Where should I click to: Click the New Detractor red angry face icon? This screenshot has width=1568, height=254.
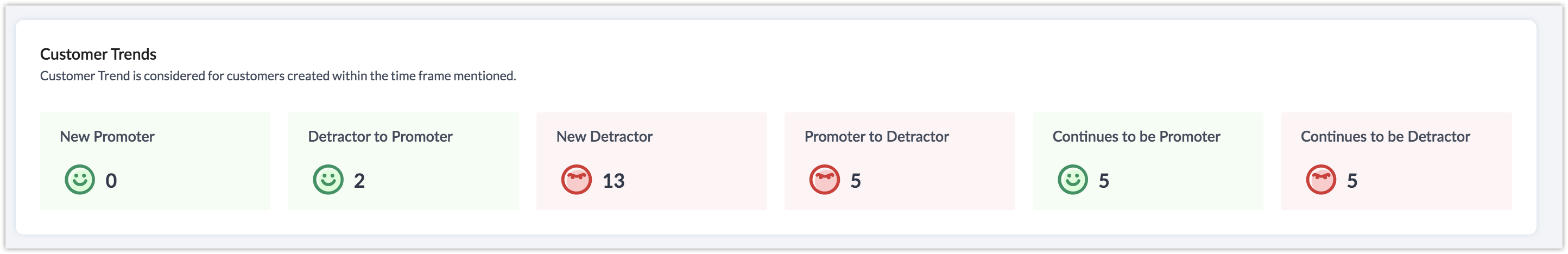coord(576,180)
